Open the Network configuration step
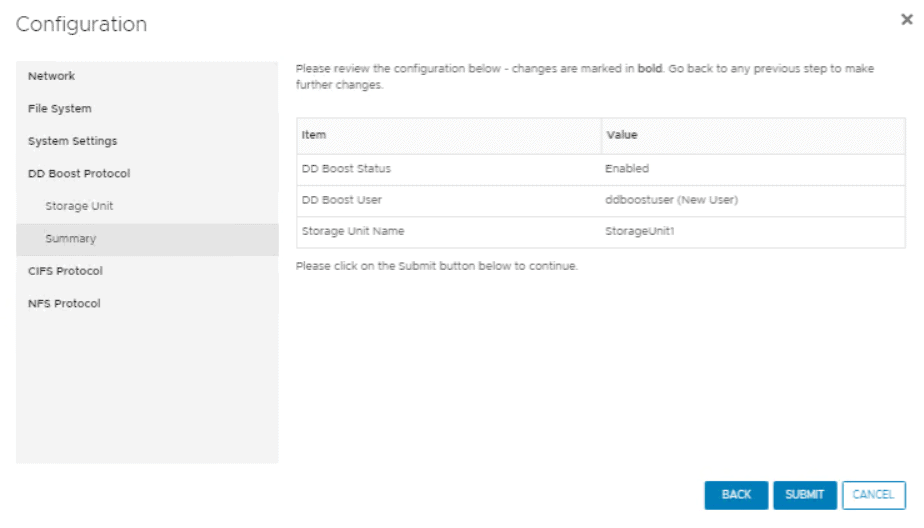Image resolution: width=924 pixels, height=528 pixels. [51, 76]
